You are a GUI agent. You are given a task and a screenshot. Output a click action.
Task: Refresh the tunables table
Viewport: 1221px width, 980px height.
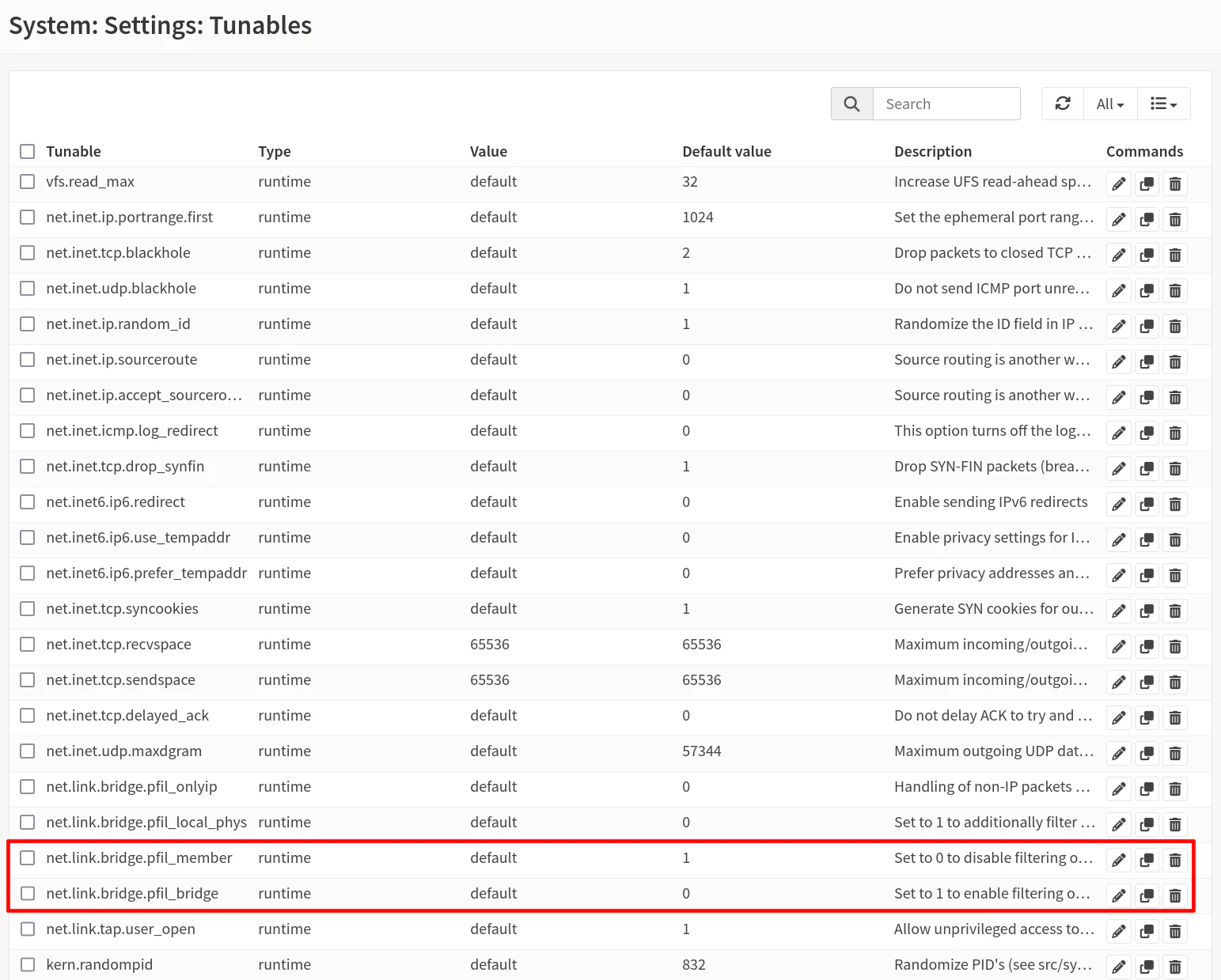(1063, 104)
